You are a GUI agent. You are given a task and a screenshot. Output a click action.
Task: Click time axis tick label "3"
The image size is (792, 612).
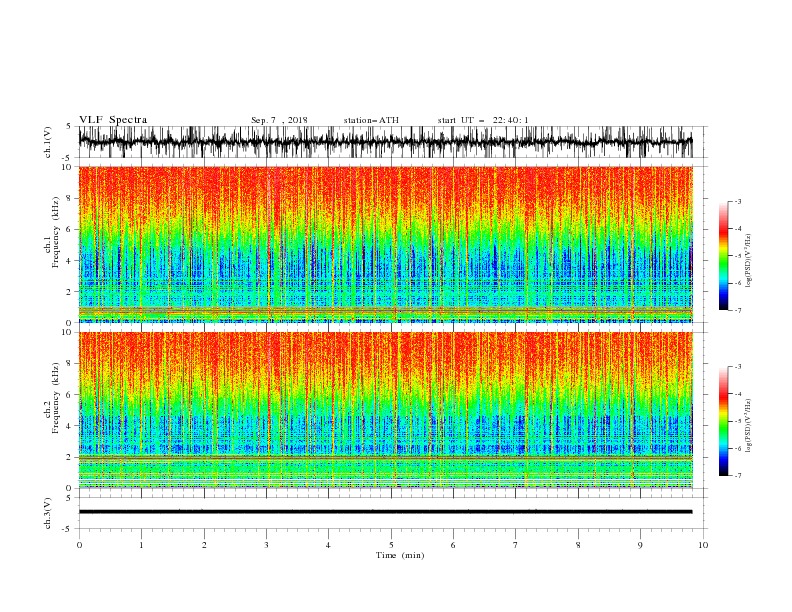pyautogui.click(x=266, y=545)
